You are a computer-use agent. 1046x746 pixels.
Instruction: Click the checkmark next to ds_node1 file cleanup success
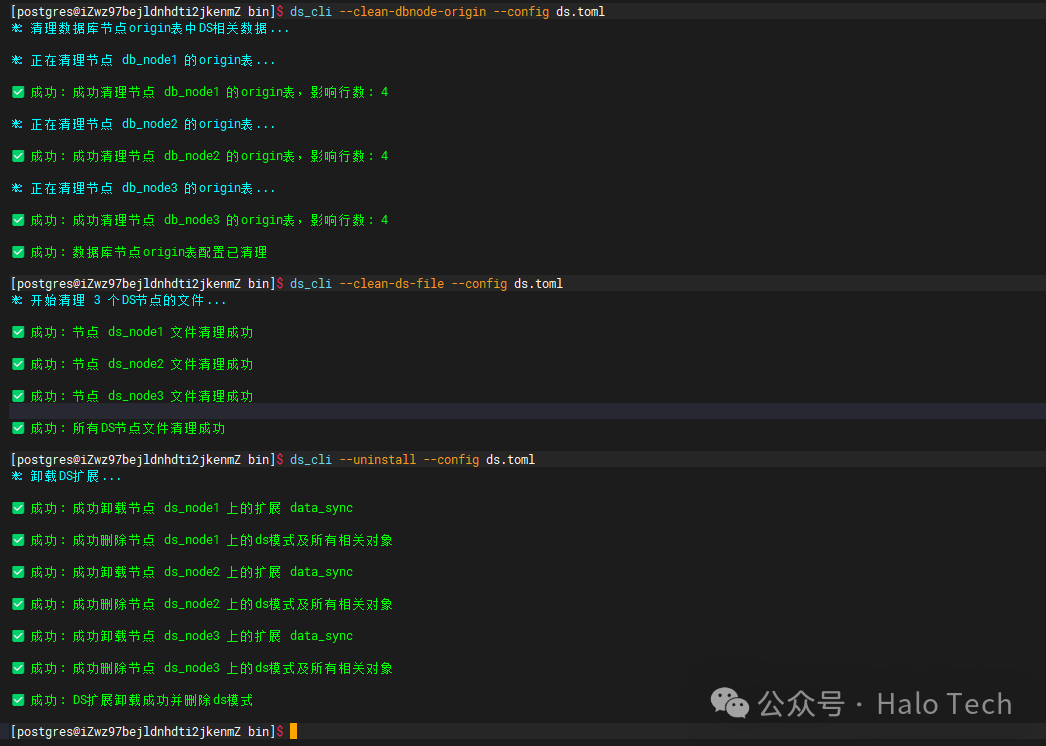[x=18, y=332]
